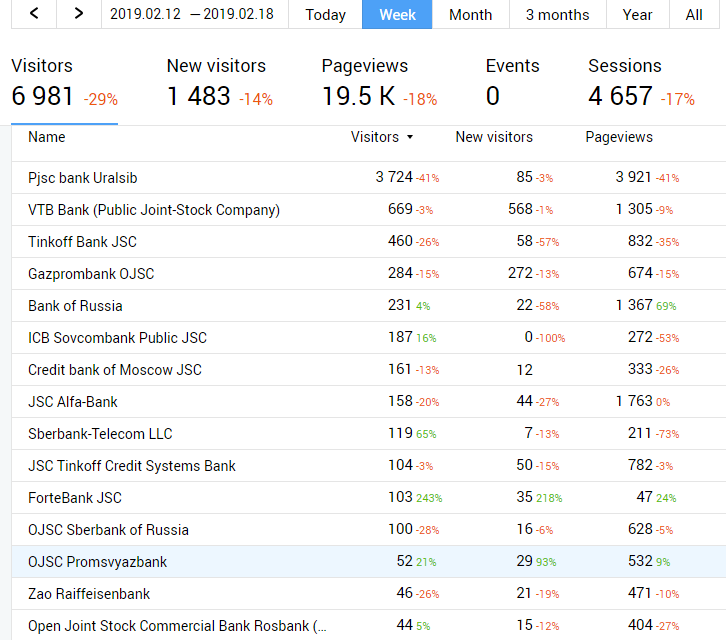Viewport: 726px width, 640px height.
Task: Select the Sessions 4 657 summary metric
Action: coord(641,83)
